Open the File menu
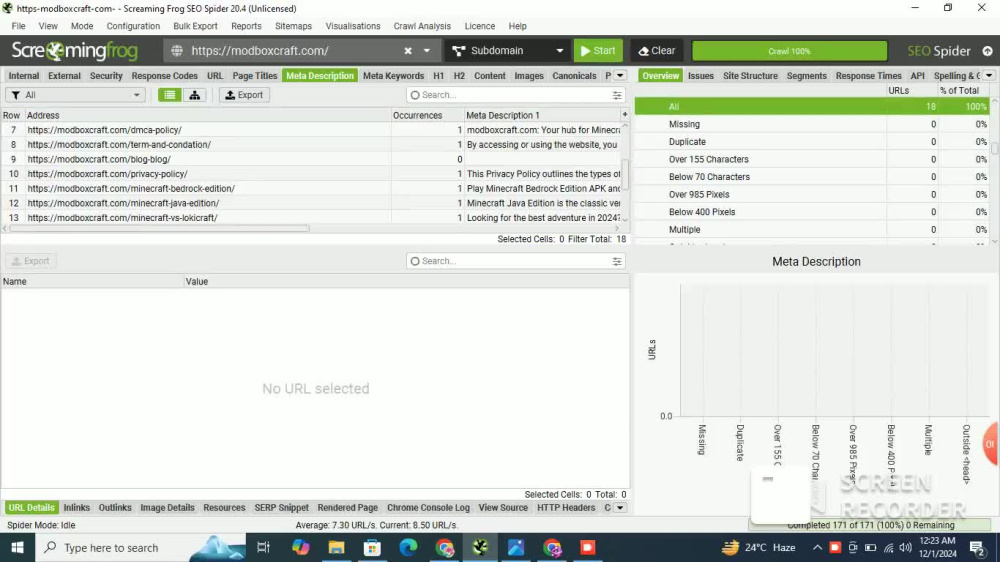This screenshot has width=1000, height=562. pos(18,26)
